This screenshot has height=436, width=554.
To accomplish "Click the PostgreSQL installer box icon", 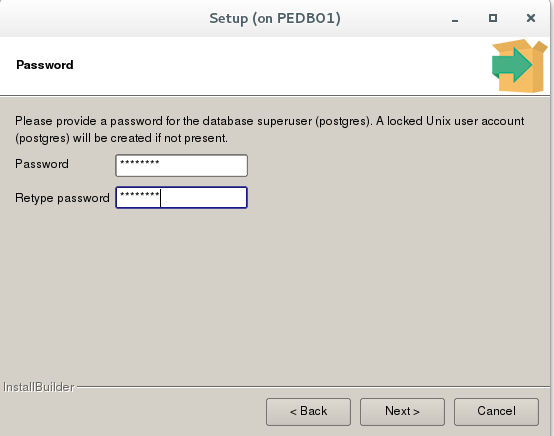I will [519, 66].
